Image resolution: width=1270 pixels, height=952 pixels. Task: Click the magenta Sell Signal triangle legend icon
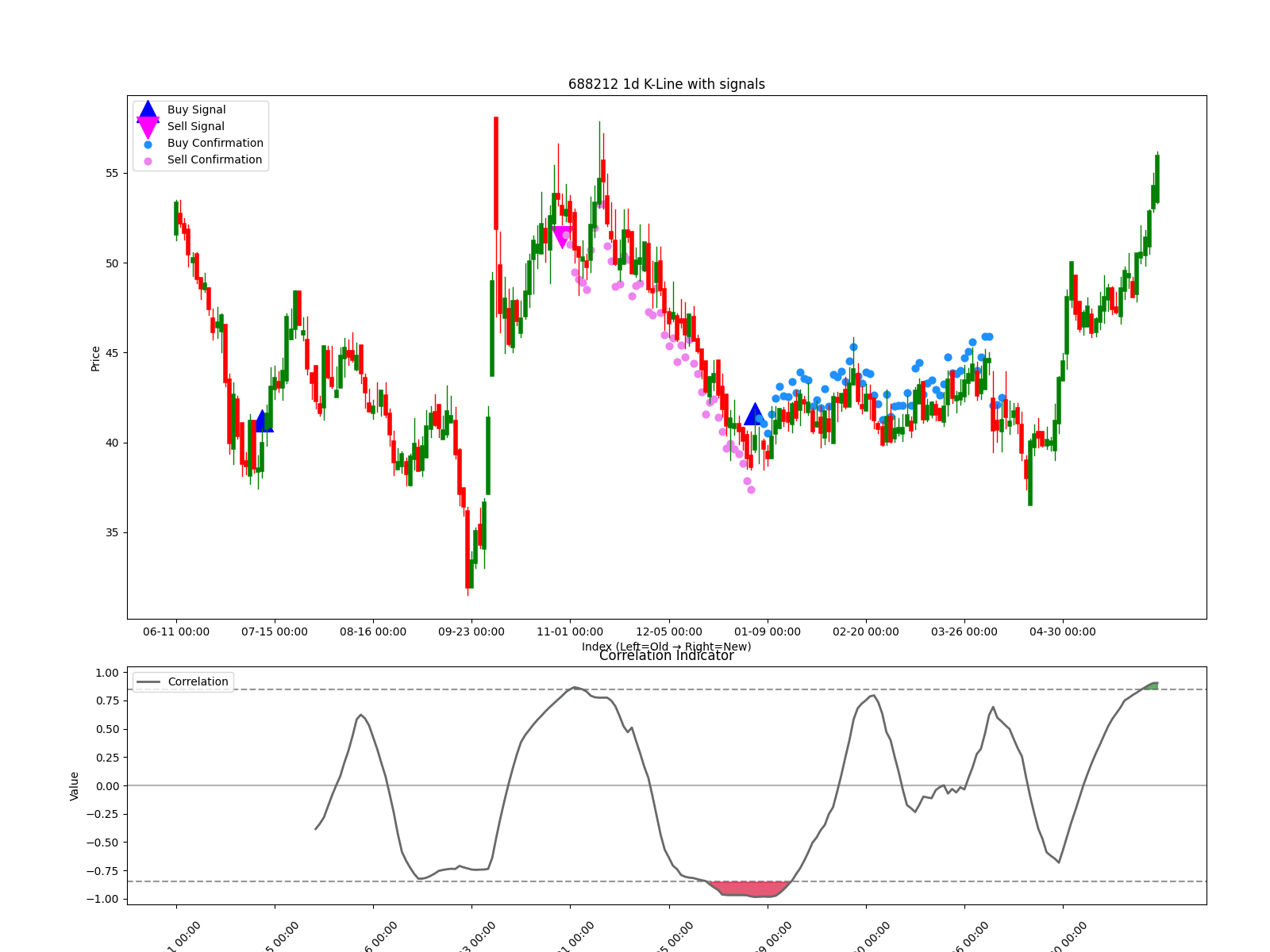pyautogui.click(x=148, y=127)
